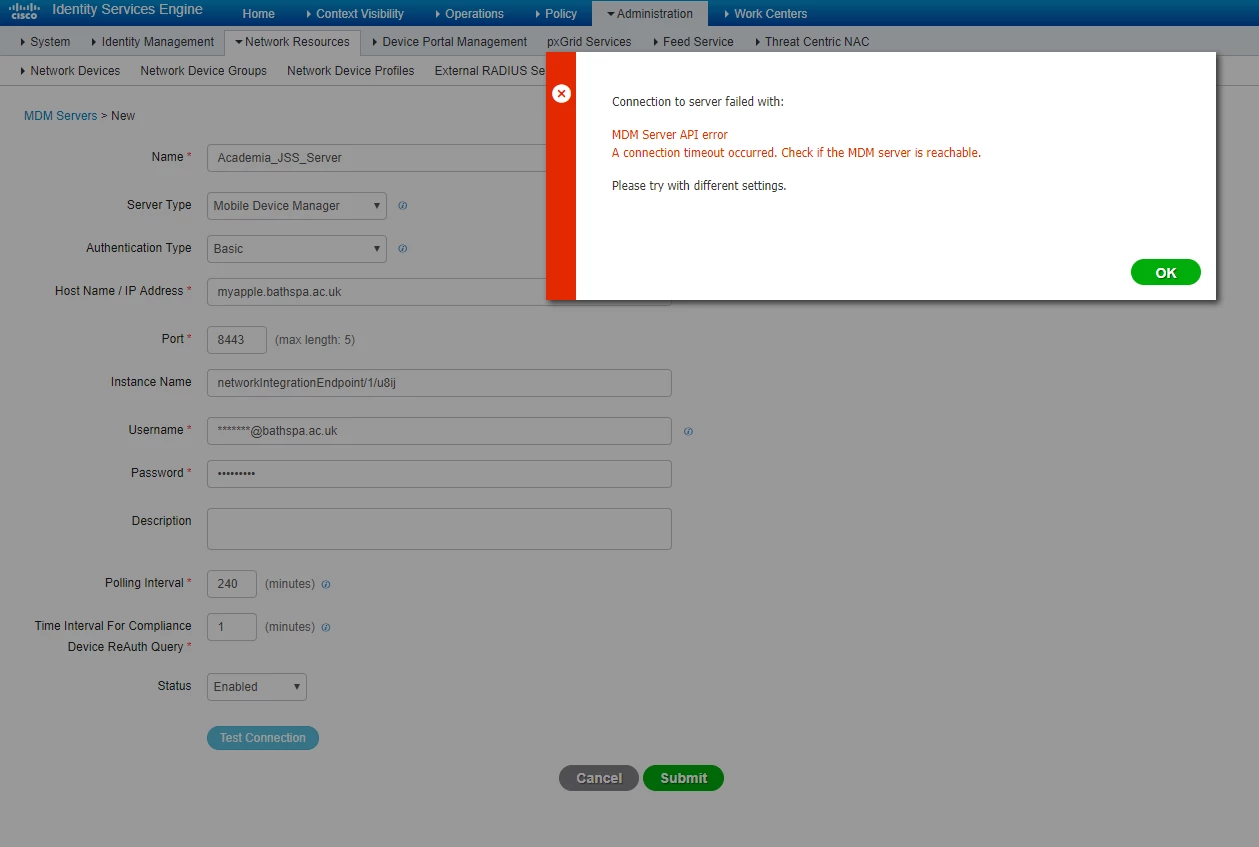Open the Server Type dropdown
The image size is (1259, 847).
(x=297, y=206)
